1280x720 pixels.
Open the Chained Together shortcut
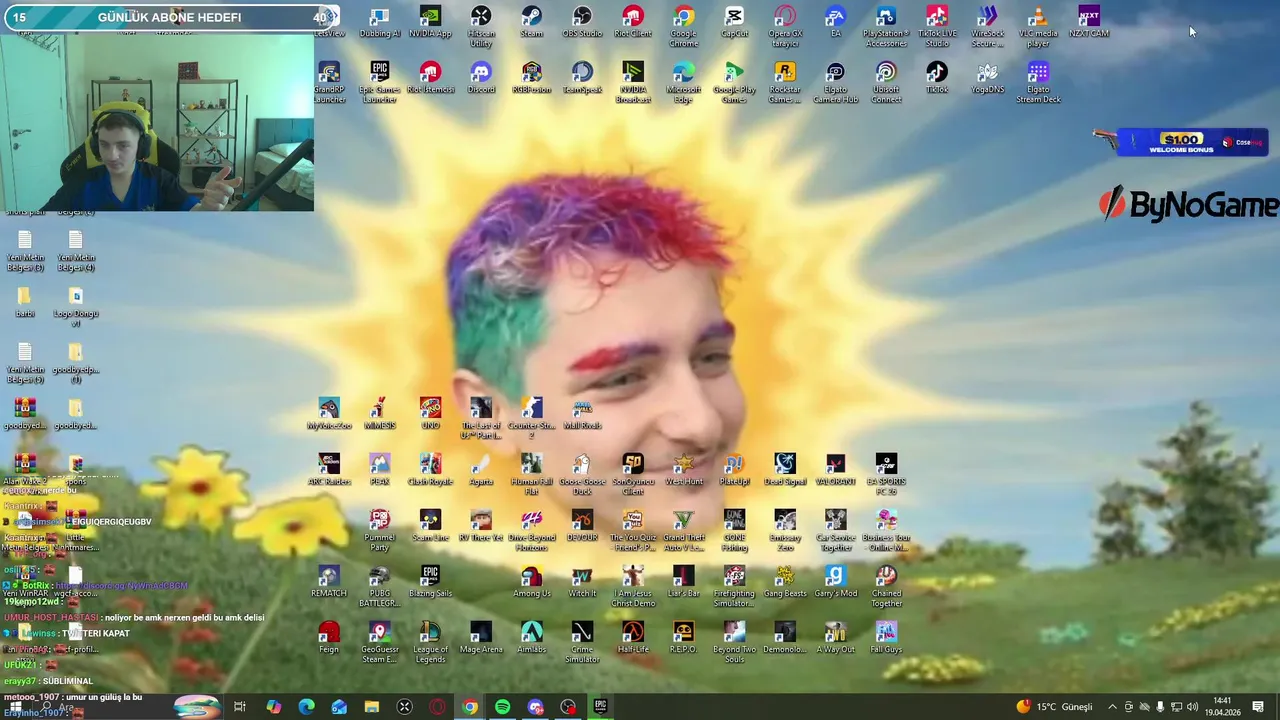click(886, 586)
